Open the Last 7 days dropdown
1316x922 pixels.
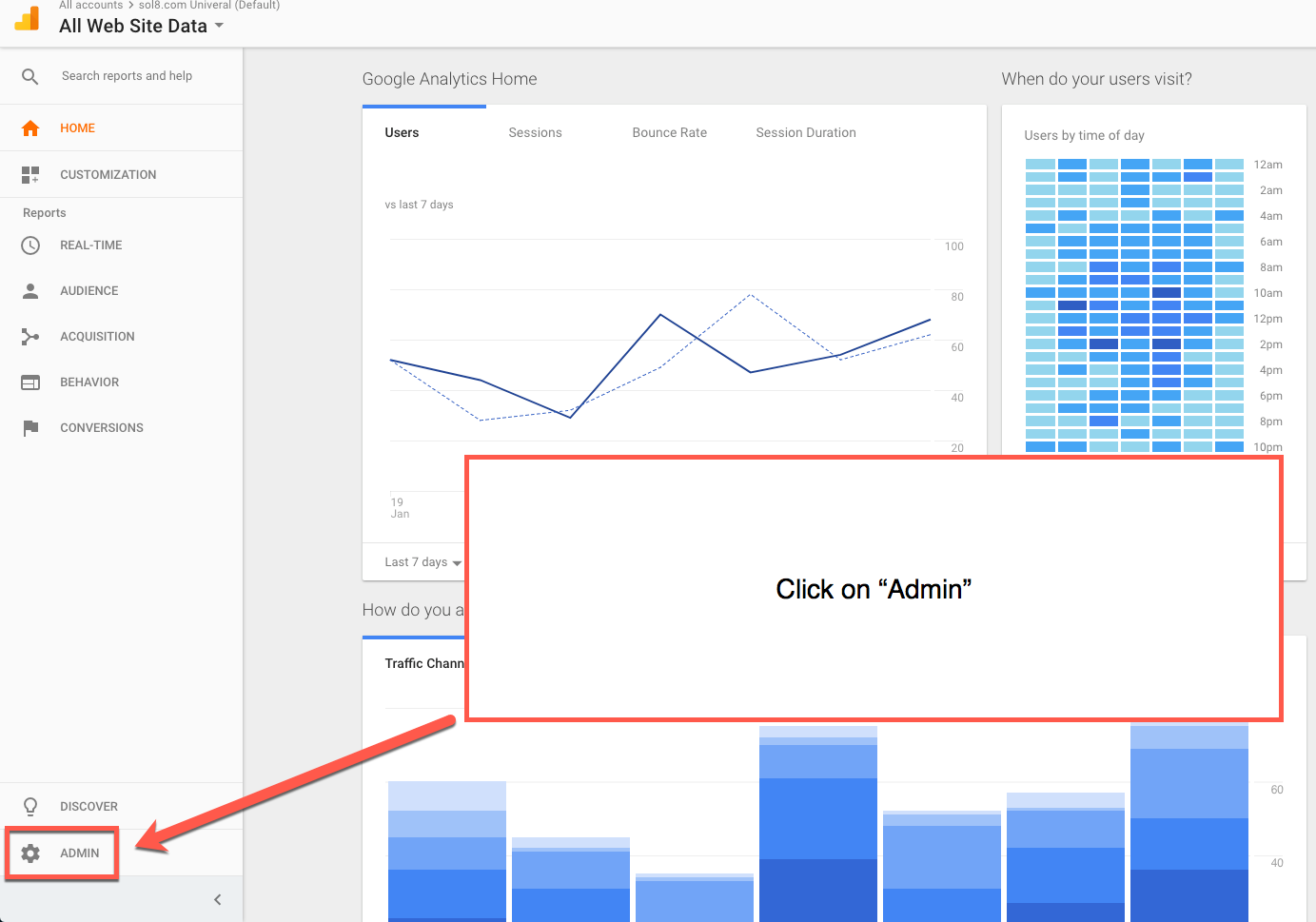(x=422, y=562)
